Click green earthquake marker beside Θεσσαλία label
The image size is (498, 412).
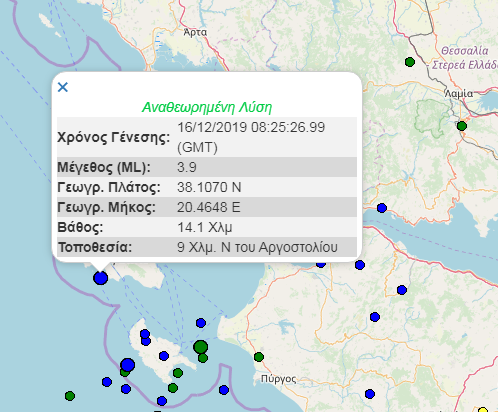tap(410, 62)
